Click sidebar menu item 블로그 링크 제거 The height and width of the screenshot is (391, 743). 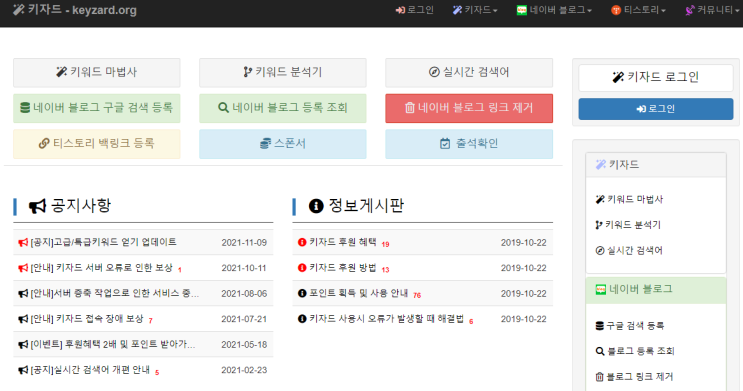[x=634, y=377]
